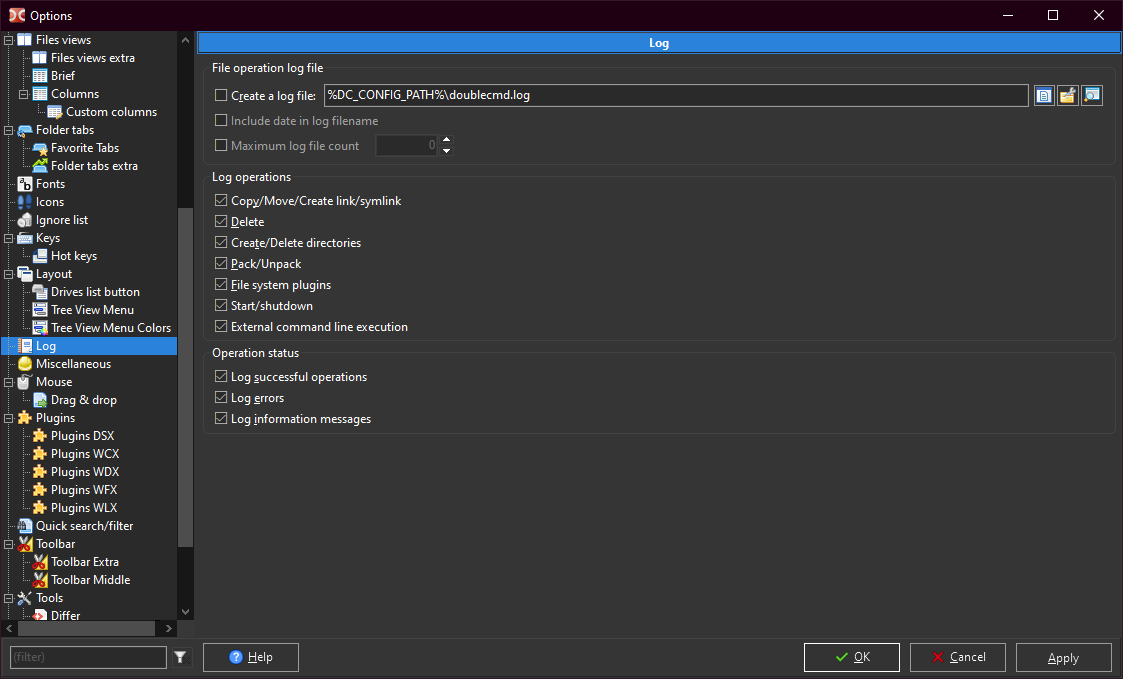The image size is (1123, 679).
Task: Click the magnifier browse log file icon
Action: pyautogui.click(x=1092, y=96)
